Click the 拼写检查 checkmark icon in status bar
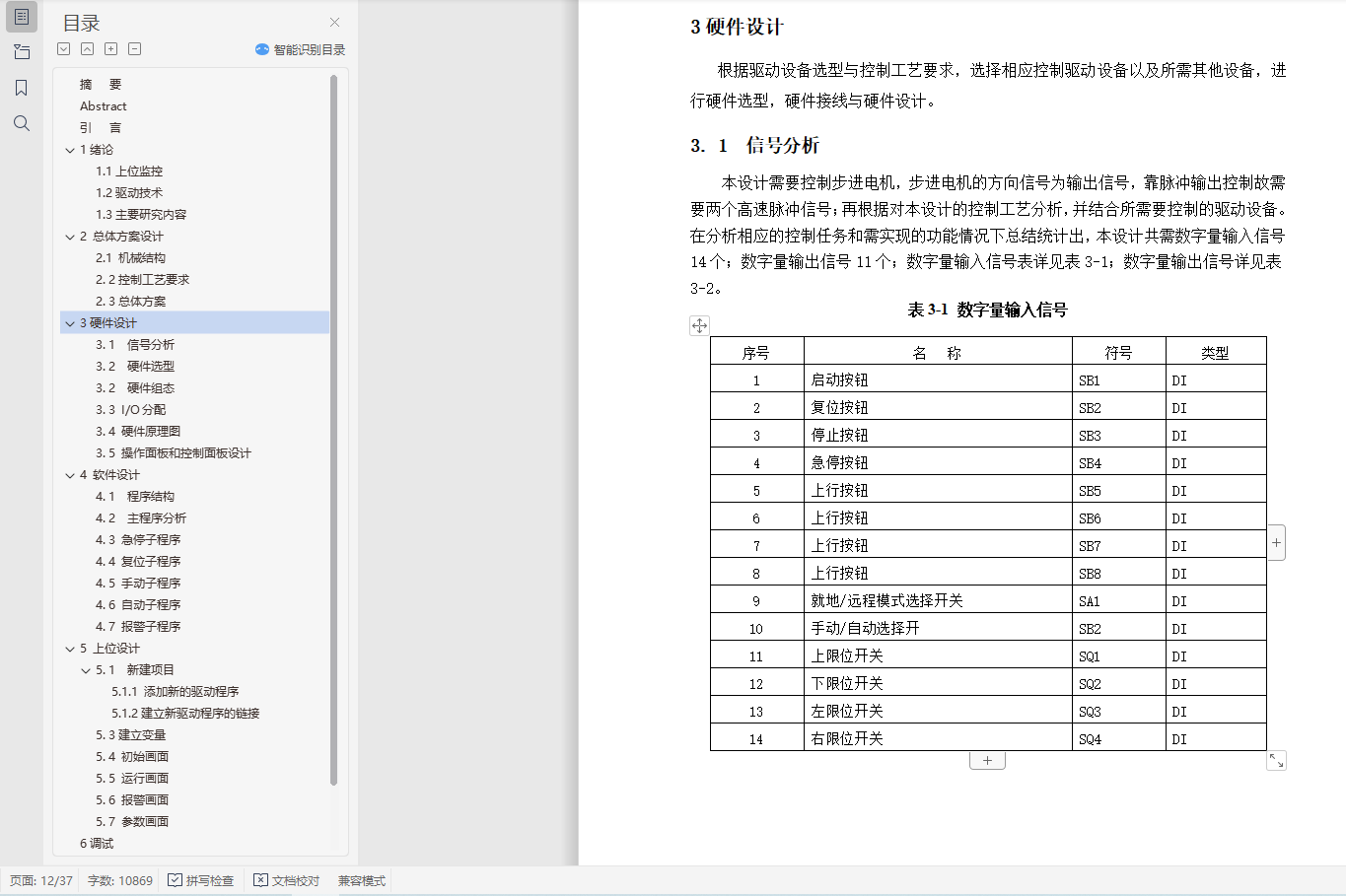Image resolution: width=1346 pixels, height=896 pixels. point(175,880)
